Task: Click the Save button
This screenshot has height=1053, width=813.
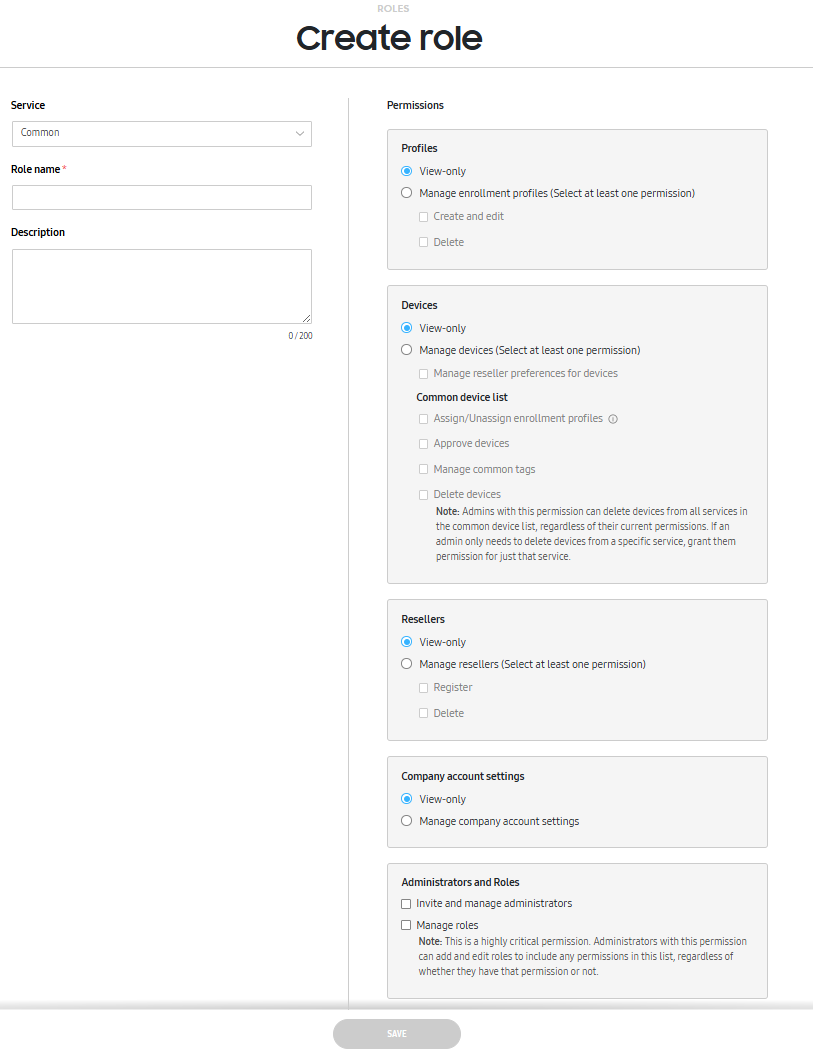Action: pos(396,1033)
